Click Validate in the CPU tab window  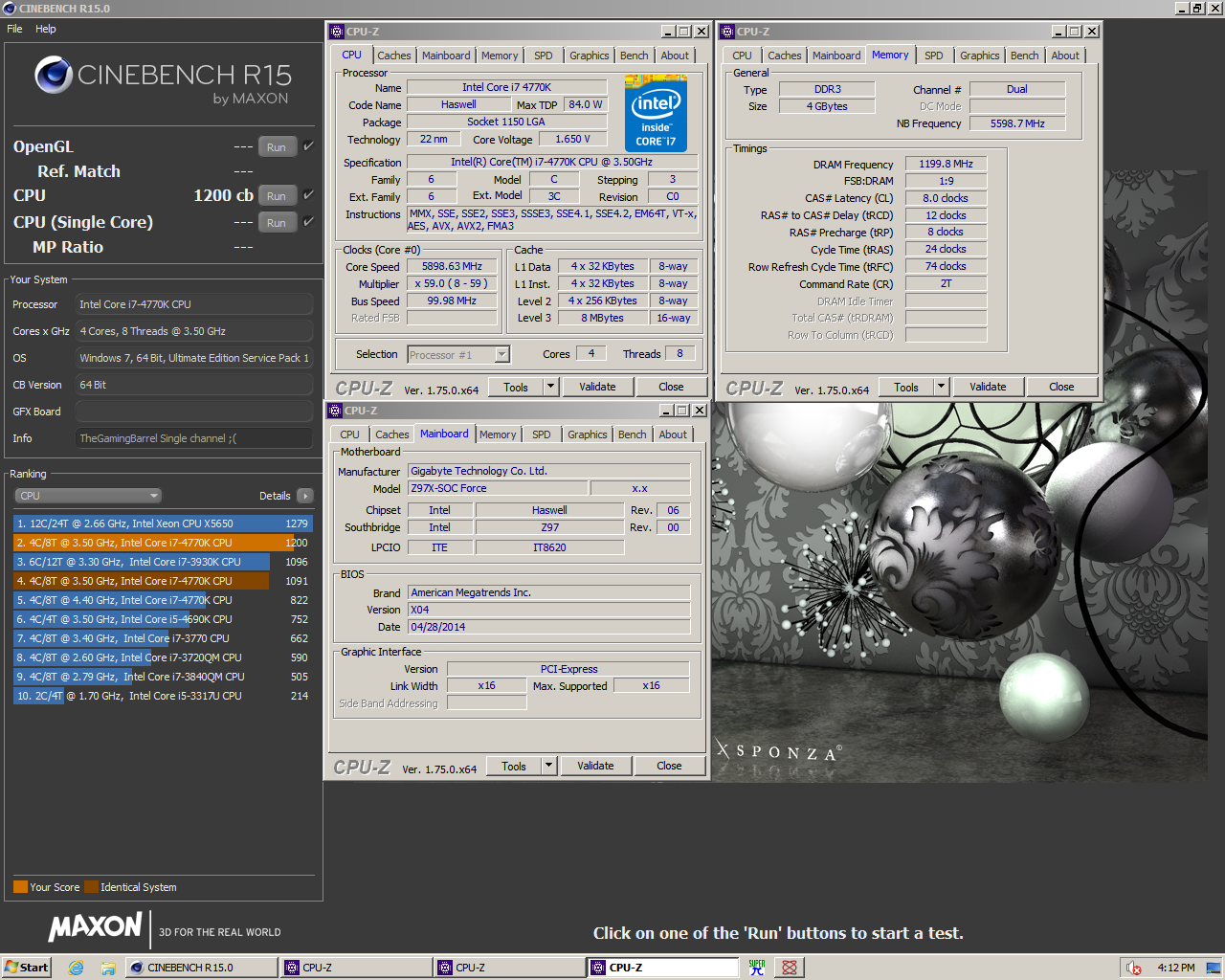pos(597,387)
